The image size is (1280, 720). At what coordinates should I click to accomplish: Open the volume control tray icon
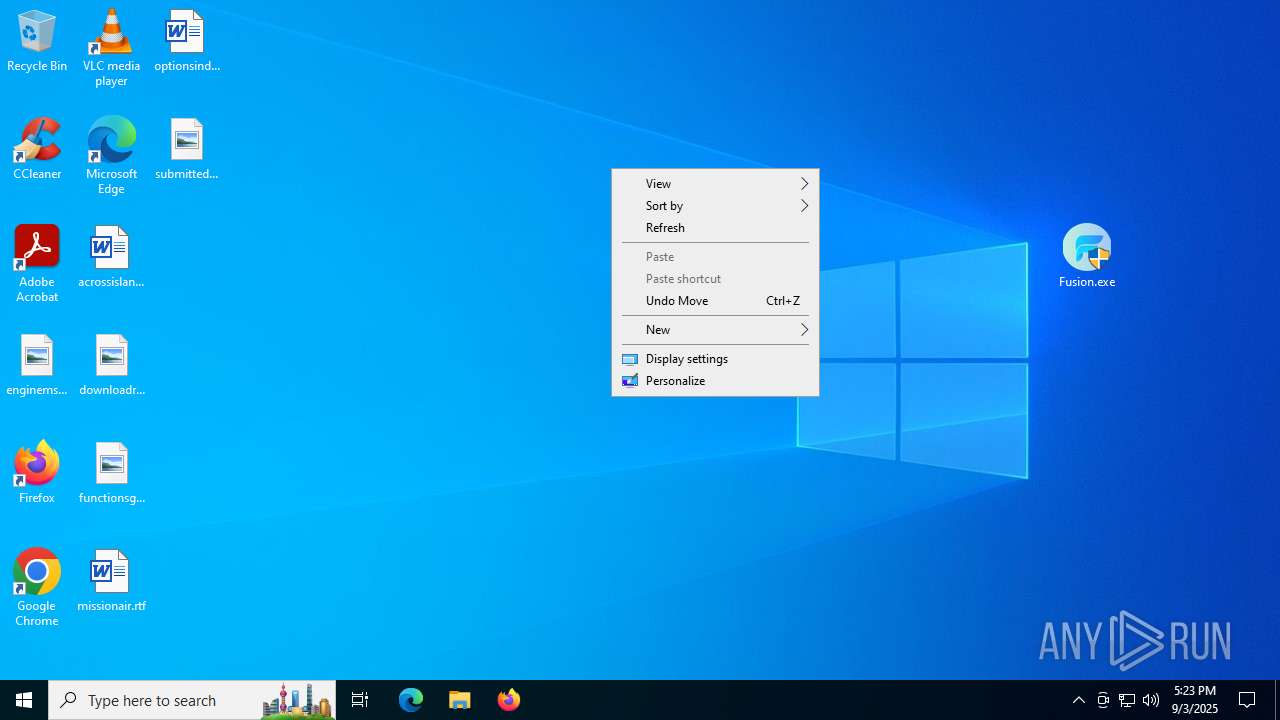coord(1151,700)
